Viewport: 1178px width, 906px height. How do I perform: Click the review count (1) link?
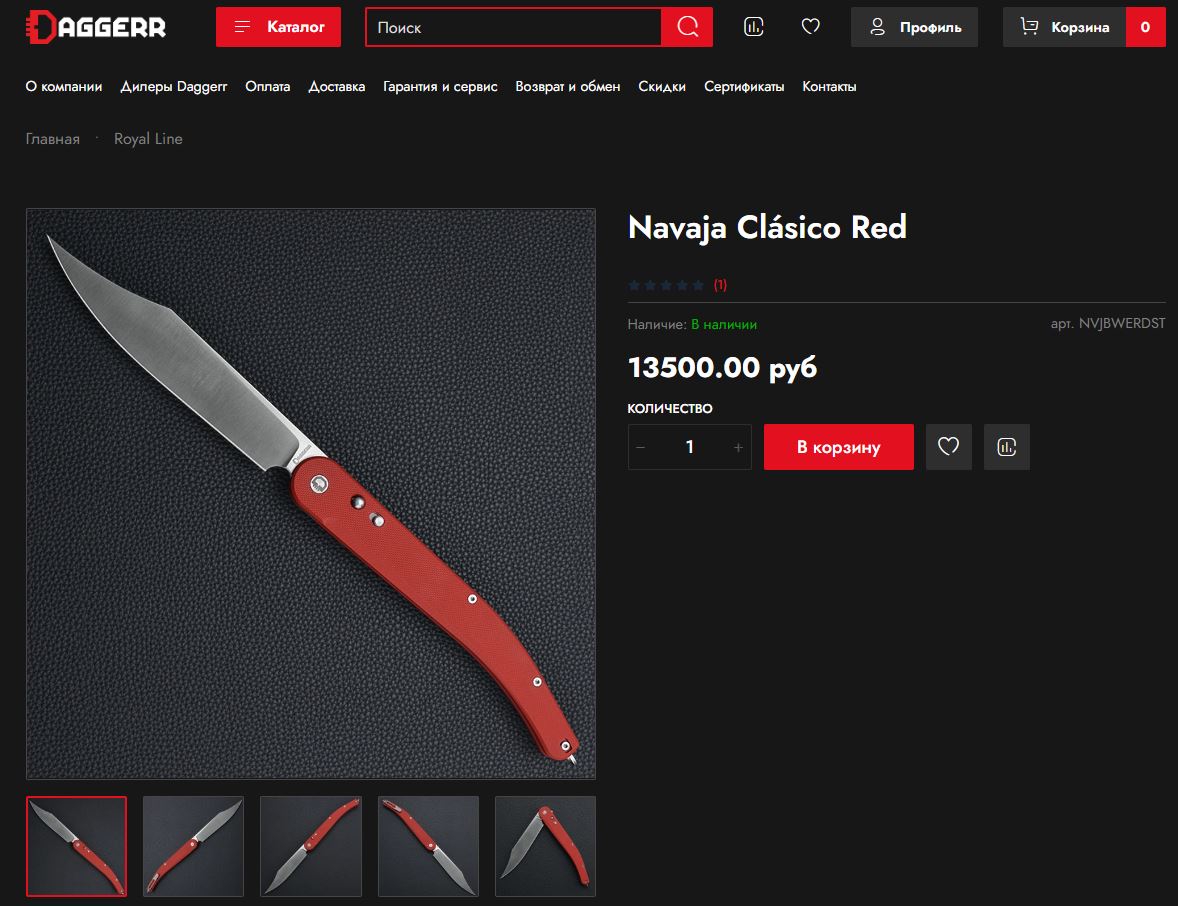(720, 285)
